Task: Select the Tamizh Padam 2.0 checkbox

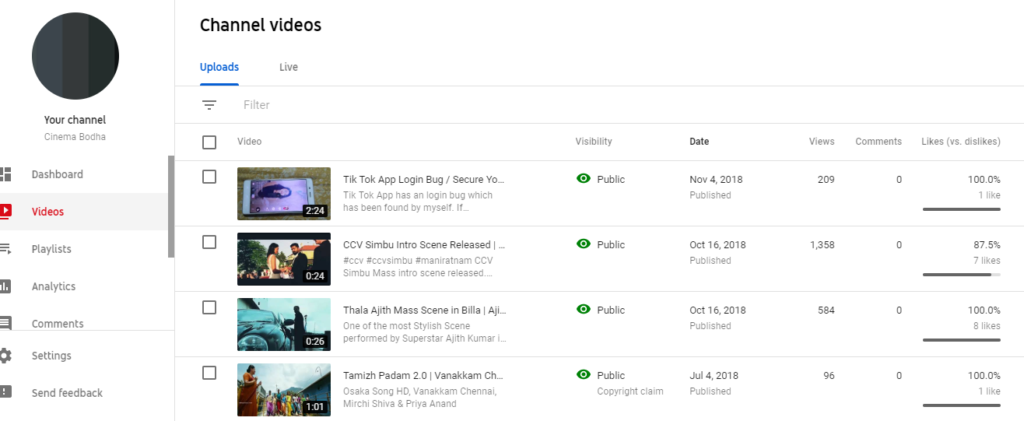Action: pos(209,373)
